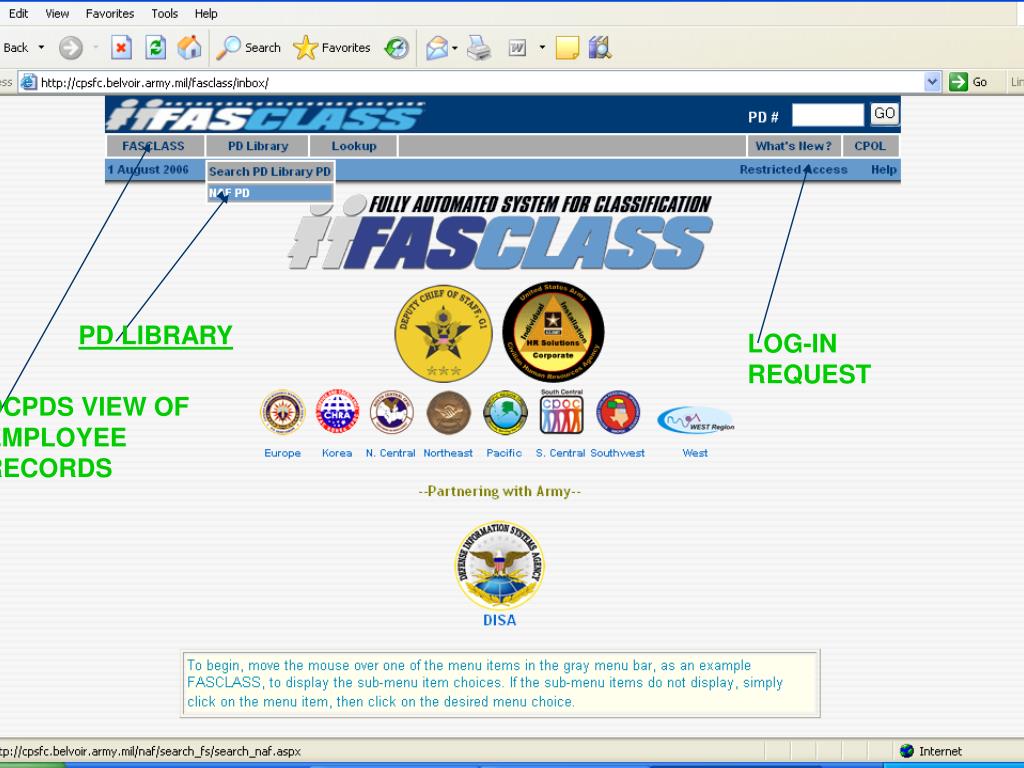This screenshot has width=1024, height=768.
Task: Open the N. Central text link
Action: [391, 453]
